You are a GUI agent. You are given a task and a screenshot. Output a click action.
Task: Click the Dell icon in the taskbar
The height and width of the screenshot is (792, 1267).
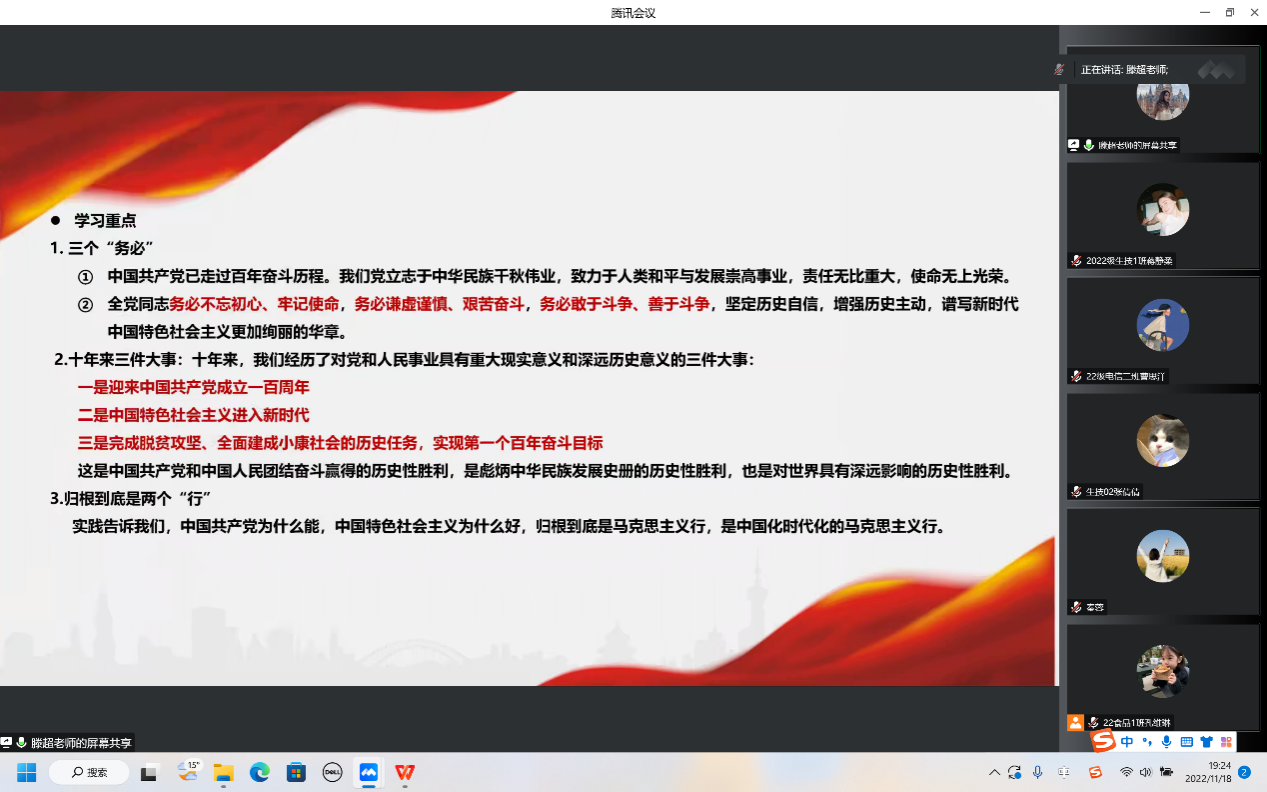click(332, 772)
